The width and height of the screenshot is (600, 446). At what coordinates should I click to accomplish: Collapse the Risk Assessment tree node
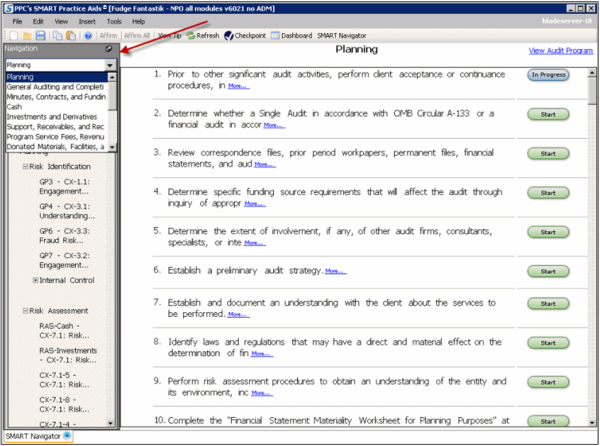tap(24, 311)
